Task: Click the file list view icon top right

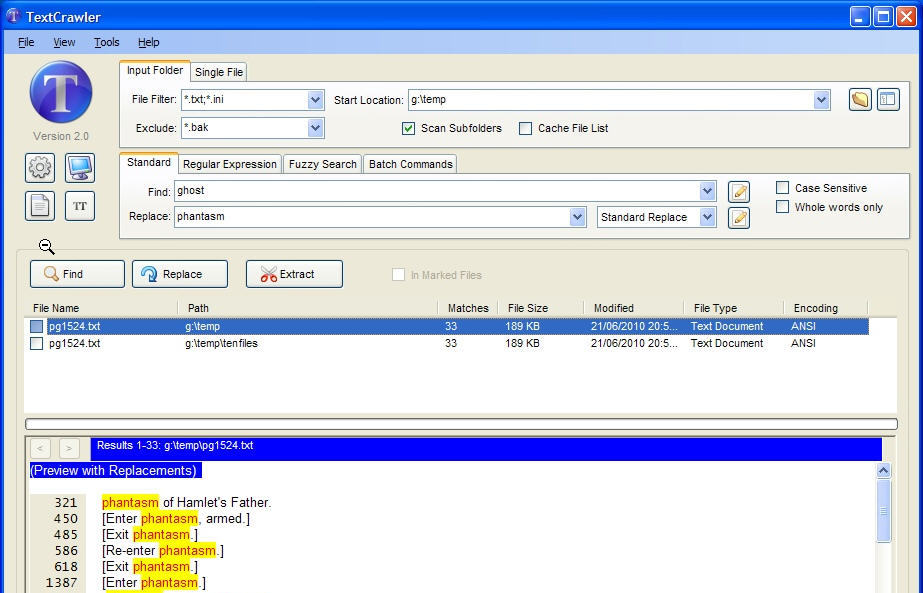Action: pyautogui.click(x=888, y=99)
